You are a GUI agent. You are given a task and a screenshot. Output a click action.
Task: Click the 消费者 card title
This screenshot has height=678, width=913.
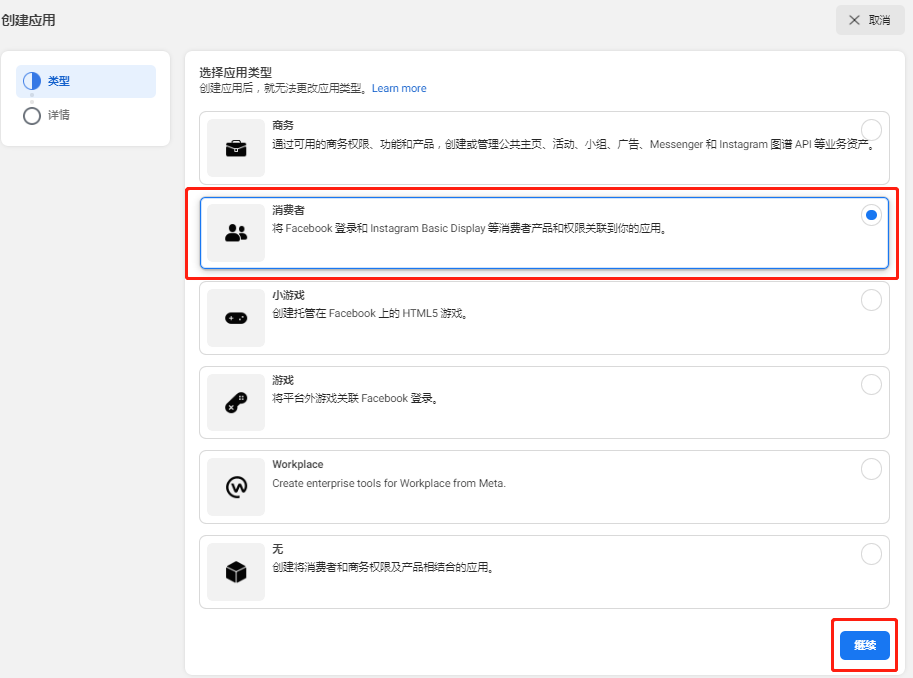coord(288,210)
